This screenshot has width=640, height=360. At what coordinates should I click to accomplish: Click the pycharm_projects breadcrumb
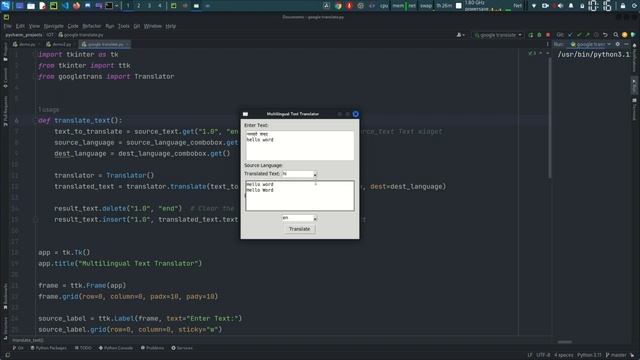[24, 35]
